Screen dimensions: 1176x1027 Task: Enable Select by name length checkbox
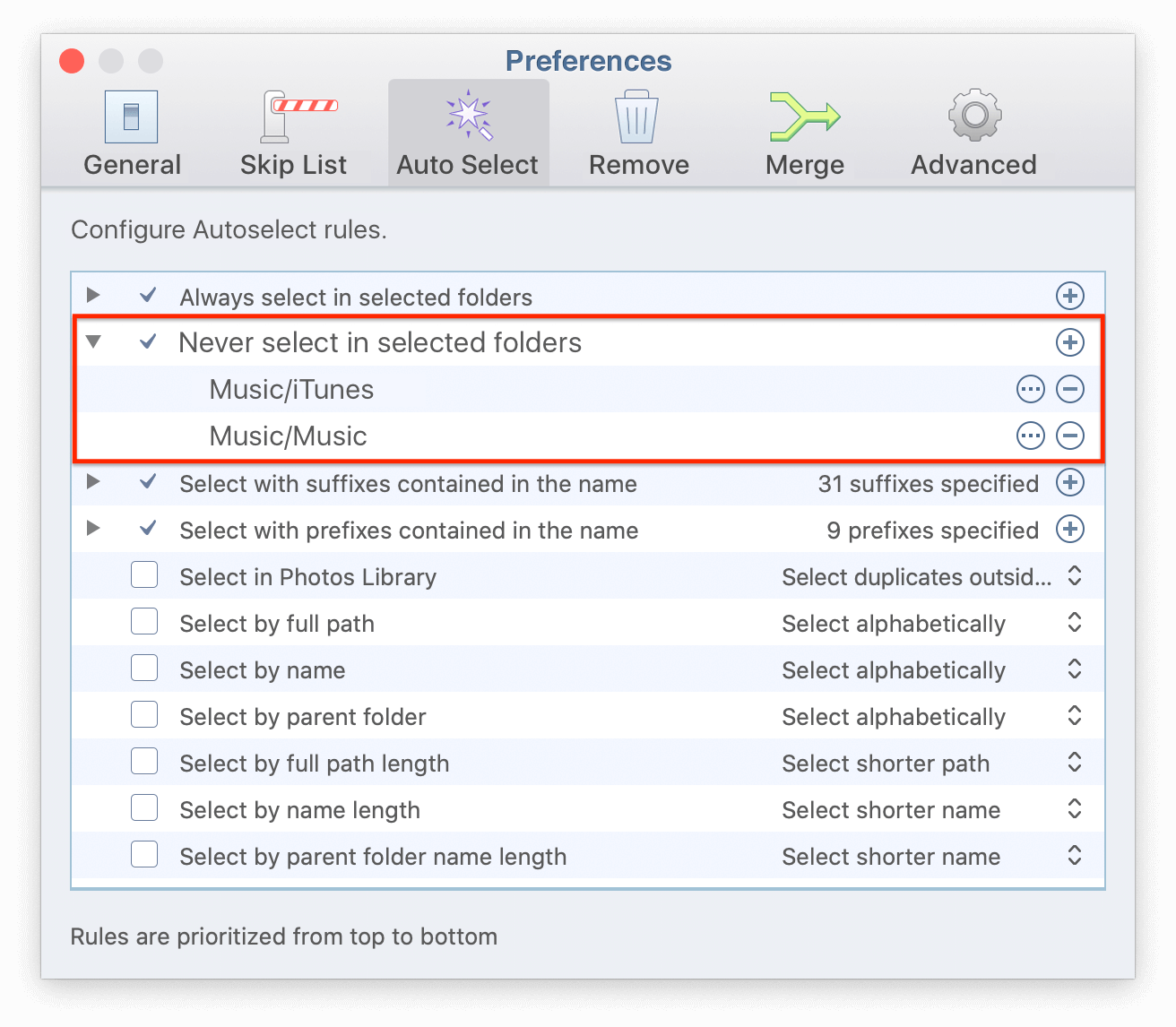point(144,807)
